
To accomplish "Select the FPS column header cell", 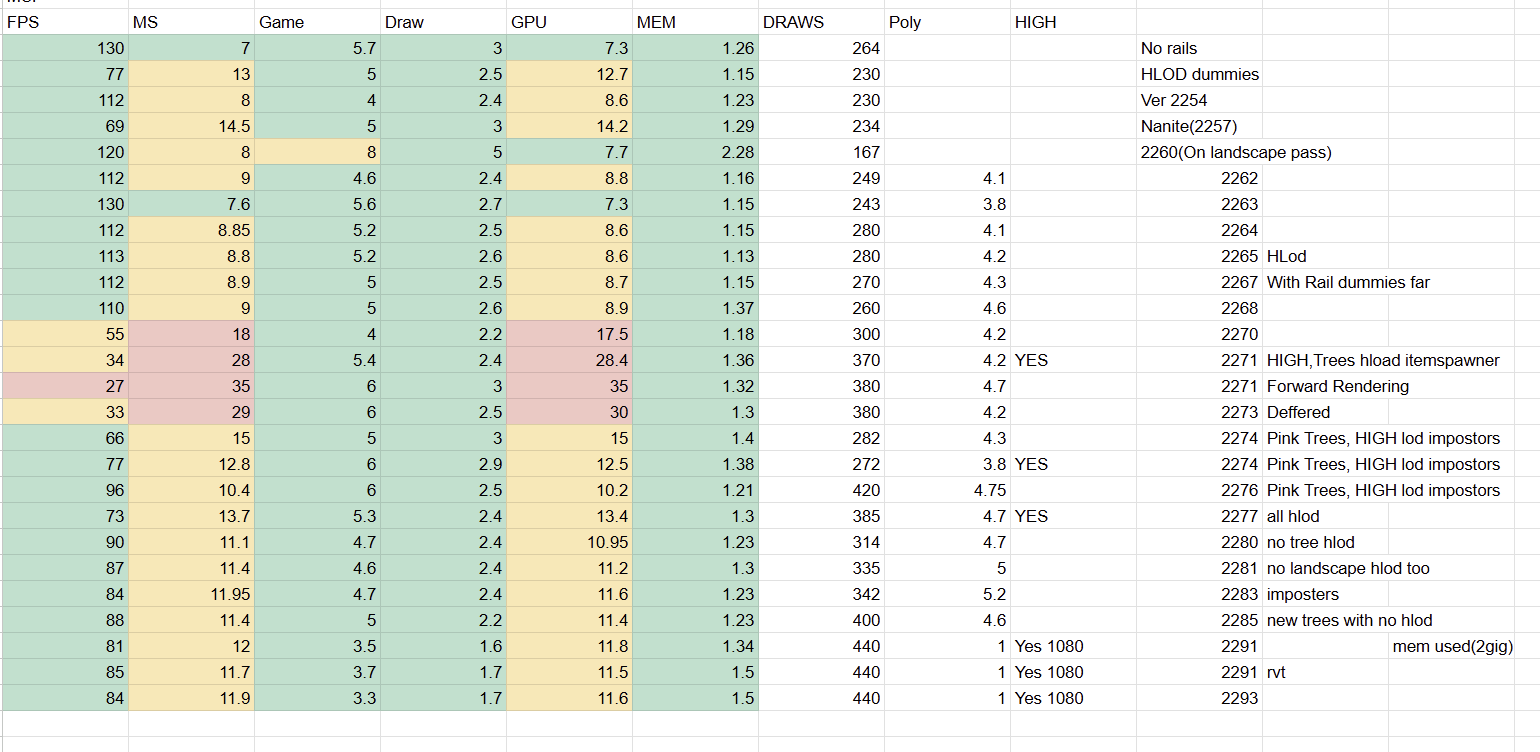I will 65,22.
